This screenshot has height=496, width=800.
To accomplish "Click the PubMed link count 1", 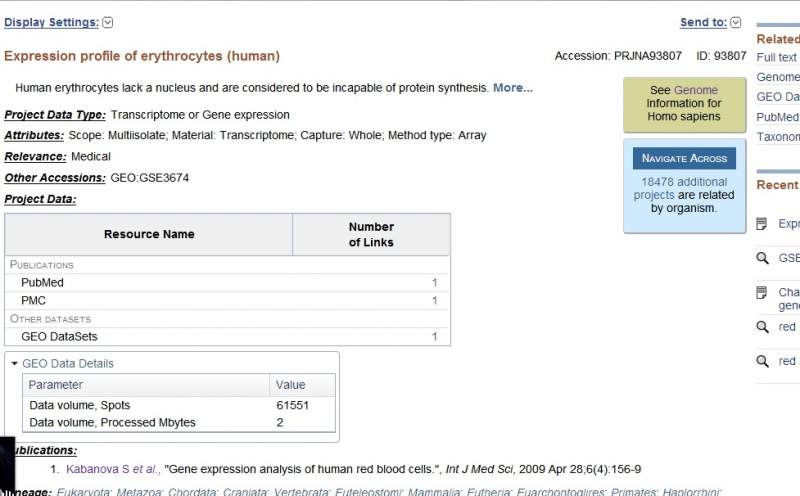I will coord(435,283).
